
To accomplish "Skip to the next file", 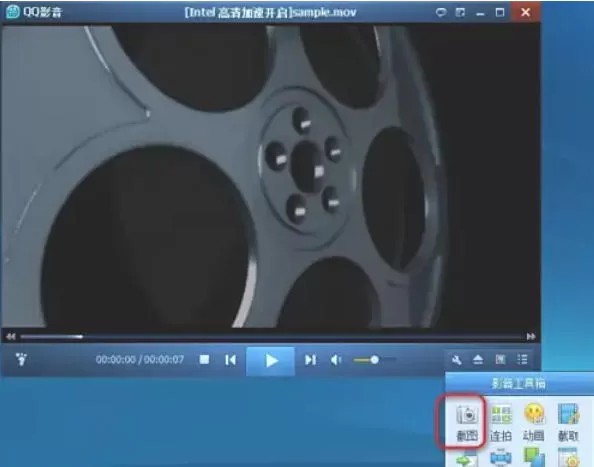I will [x=310, y=360].
